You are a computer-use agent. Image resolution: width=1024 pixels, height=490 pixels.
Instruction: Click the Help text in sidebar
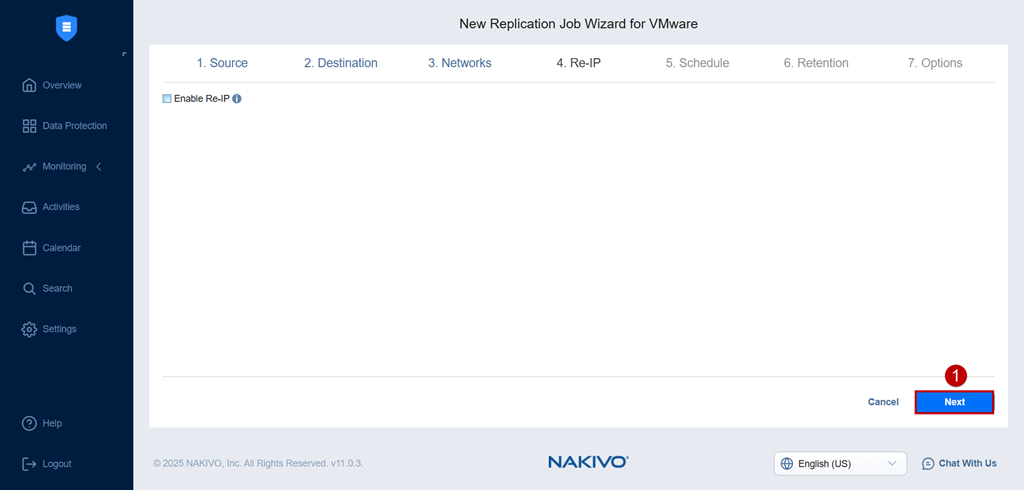point(52,423)
